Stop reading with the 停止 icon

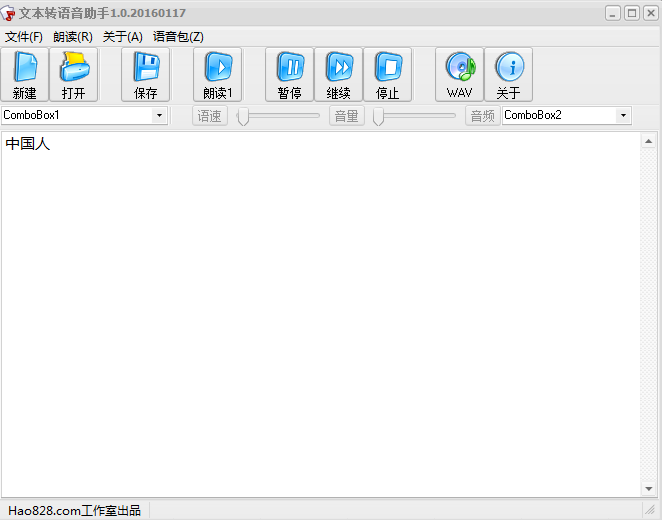[388, 74]
